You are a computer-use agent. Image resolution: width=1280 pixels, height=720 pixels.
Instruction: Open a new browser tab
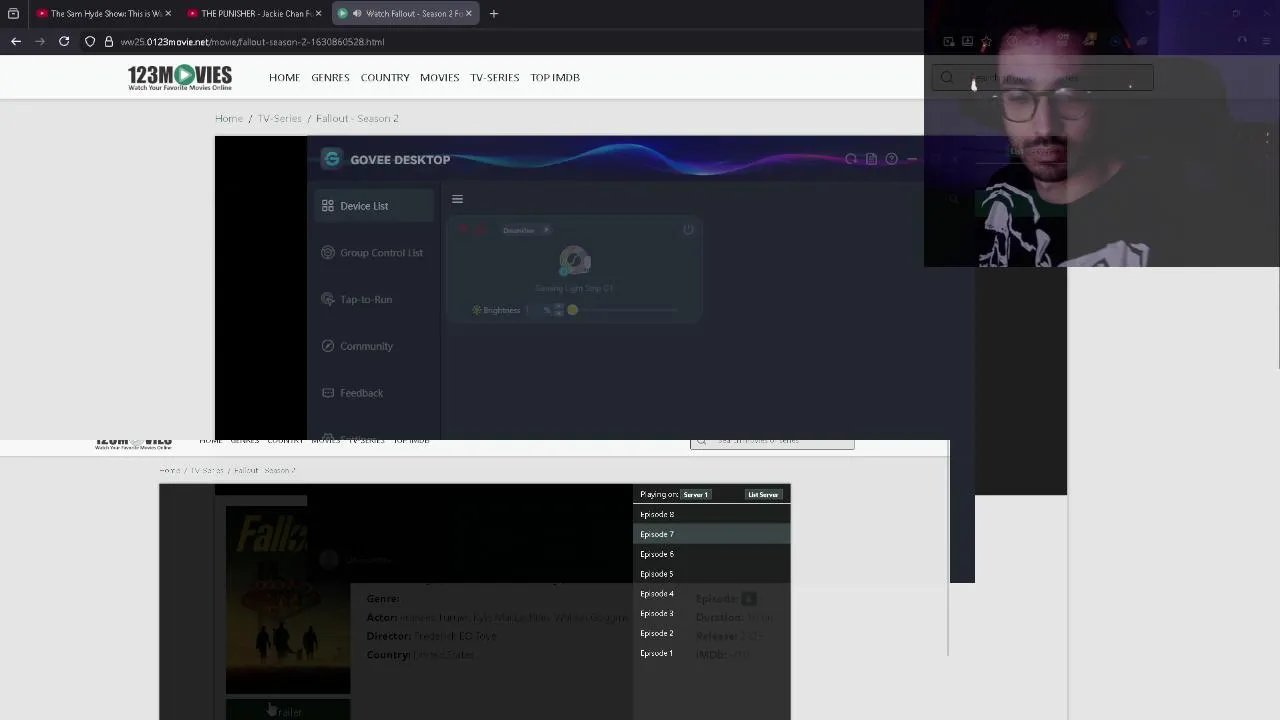494,14
